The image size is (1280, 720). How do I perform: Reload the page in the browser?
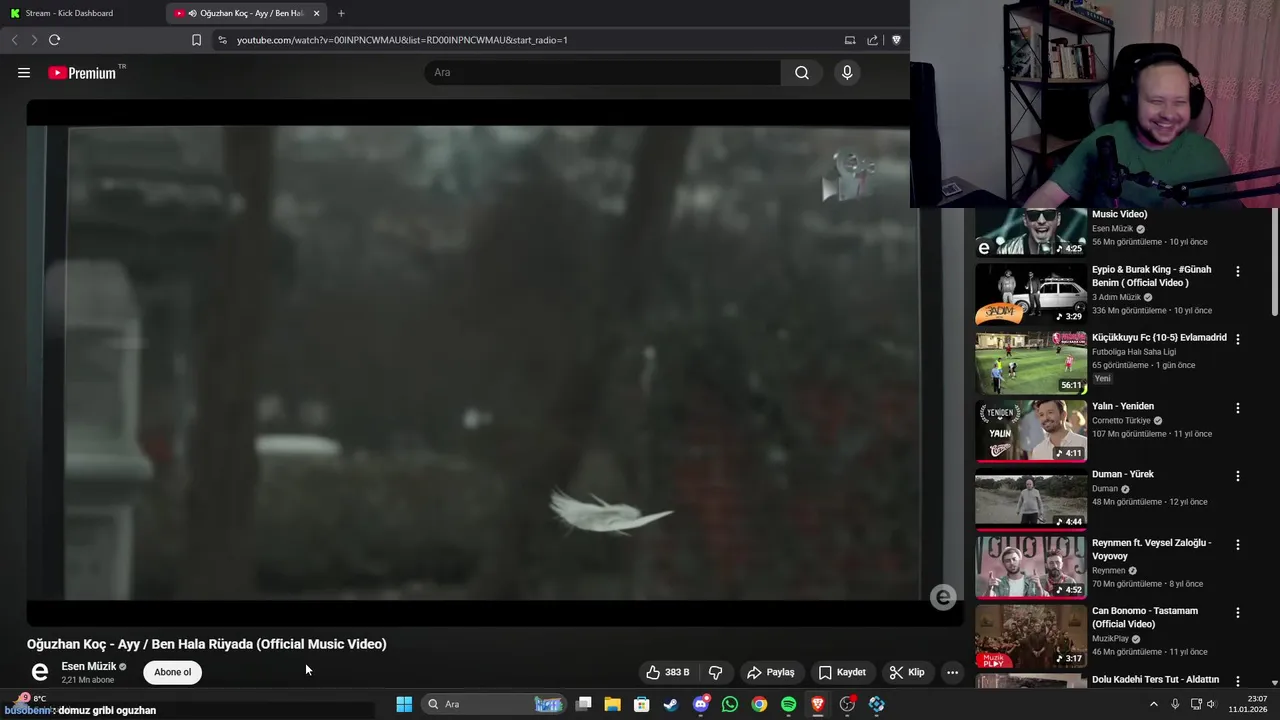54,40
